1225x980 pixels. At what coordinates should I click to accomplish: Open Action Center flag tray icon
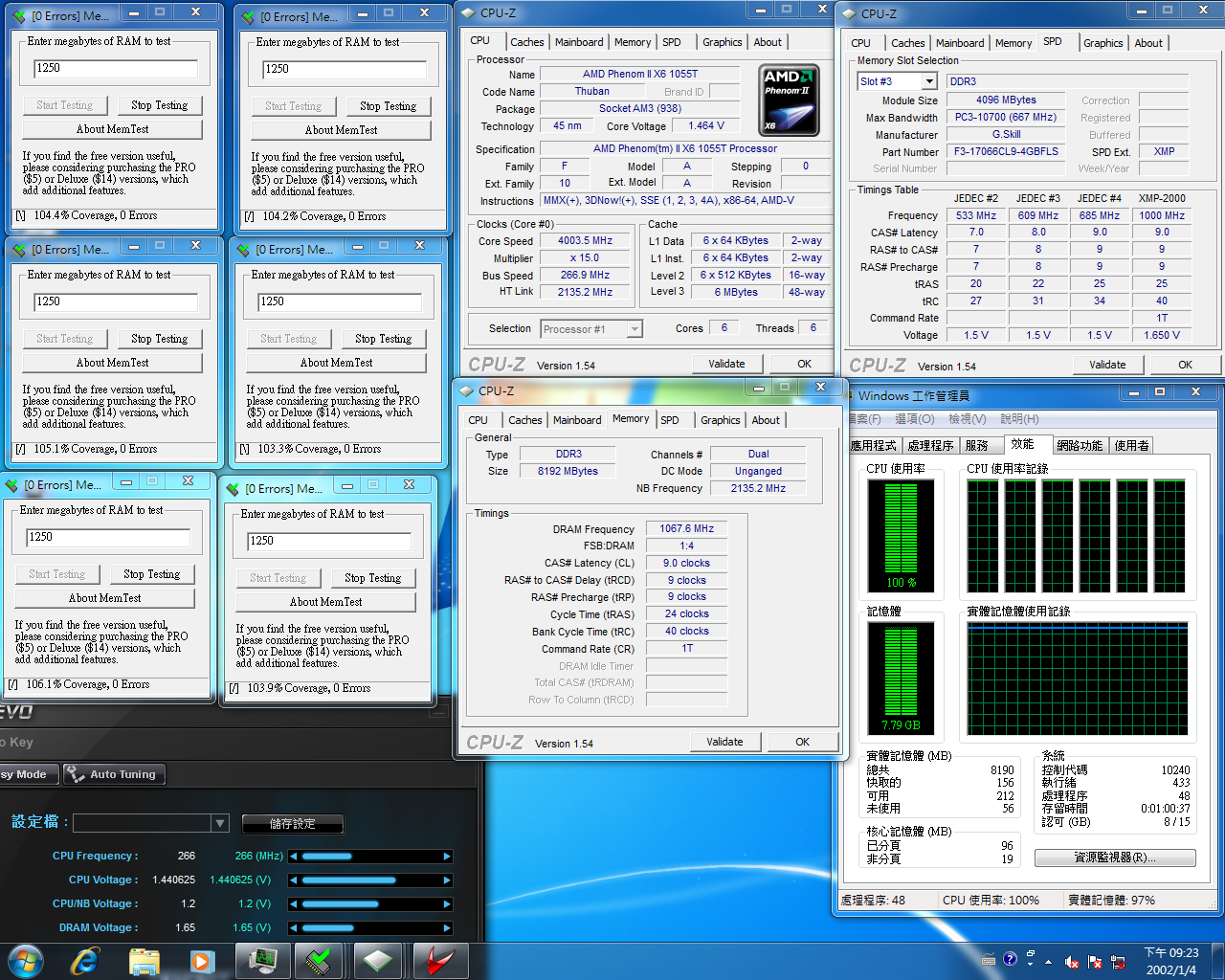click(x=1094, y=962)
